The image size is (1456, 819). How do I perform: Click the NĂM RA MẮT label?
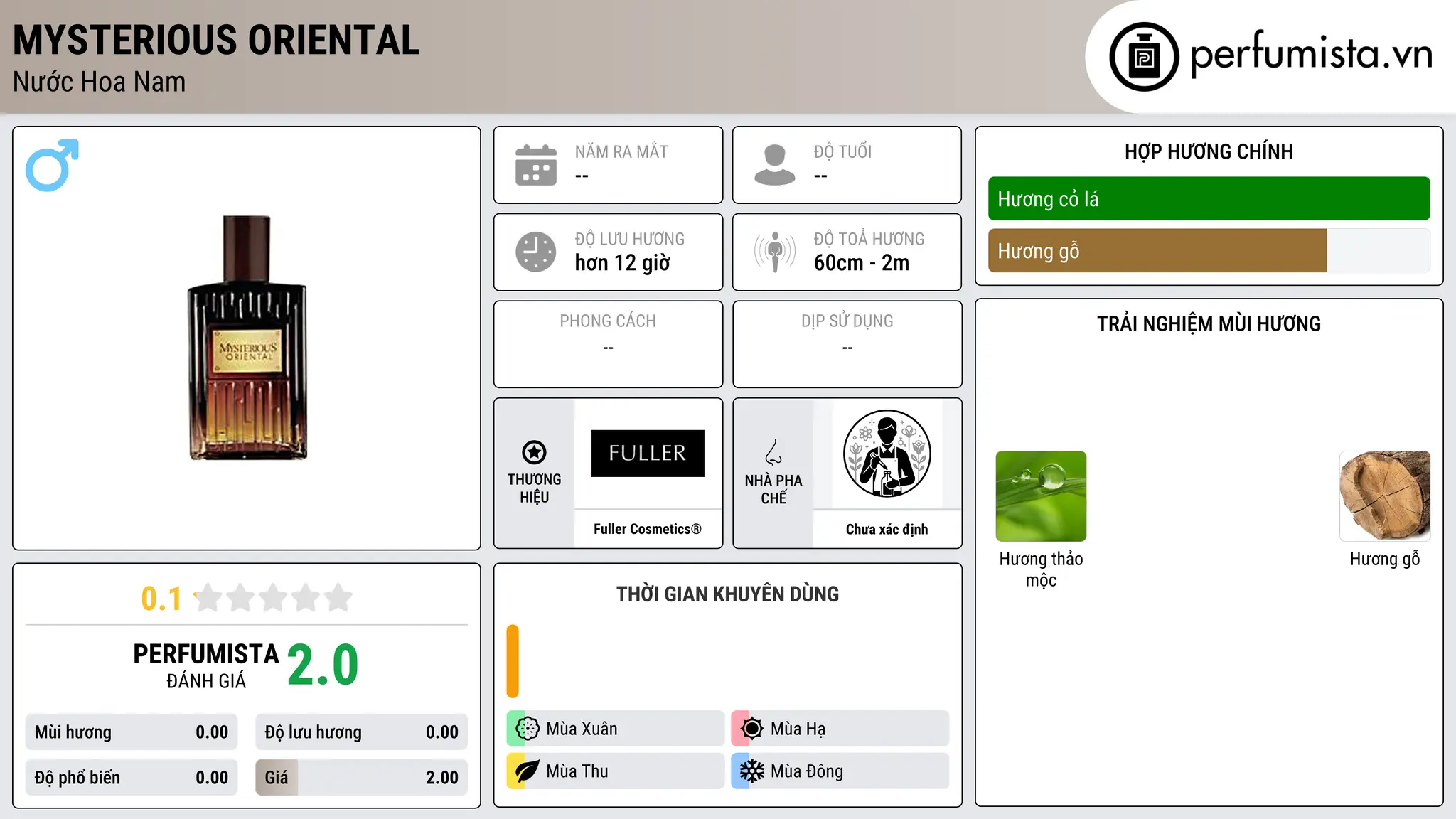[x=621, y=151]
